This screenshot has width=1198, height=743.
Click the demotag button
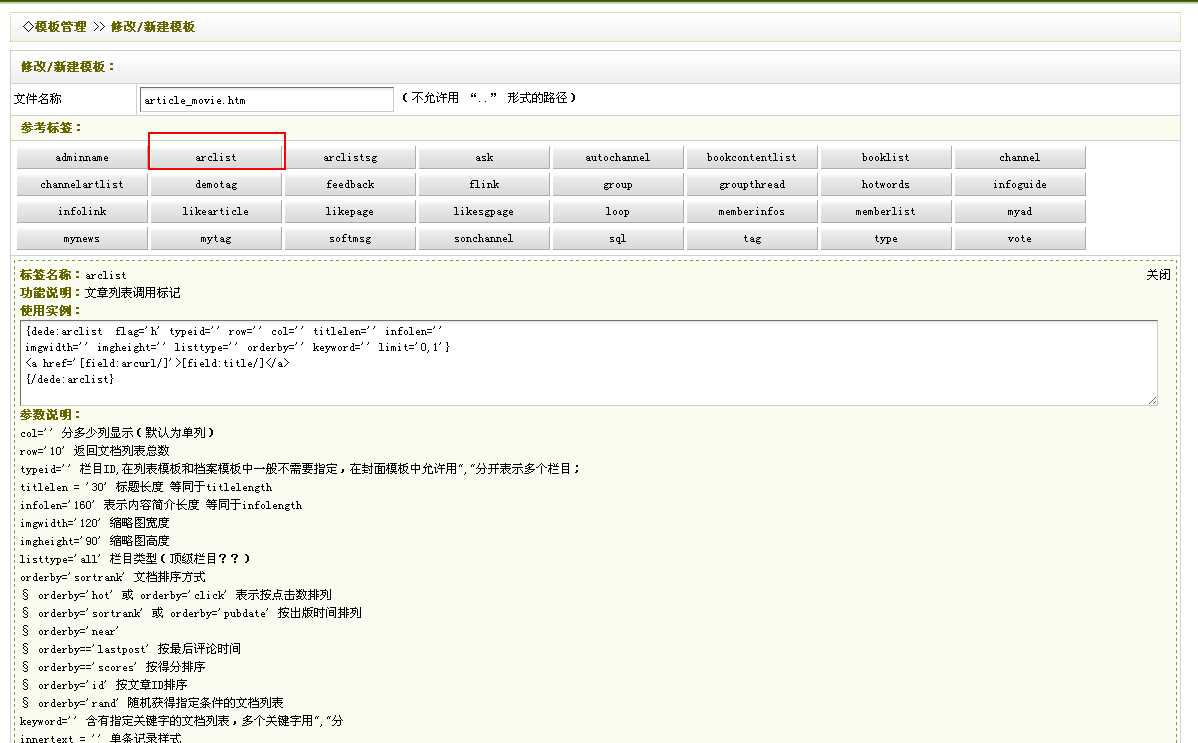coord(216,184)
